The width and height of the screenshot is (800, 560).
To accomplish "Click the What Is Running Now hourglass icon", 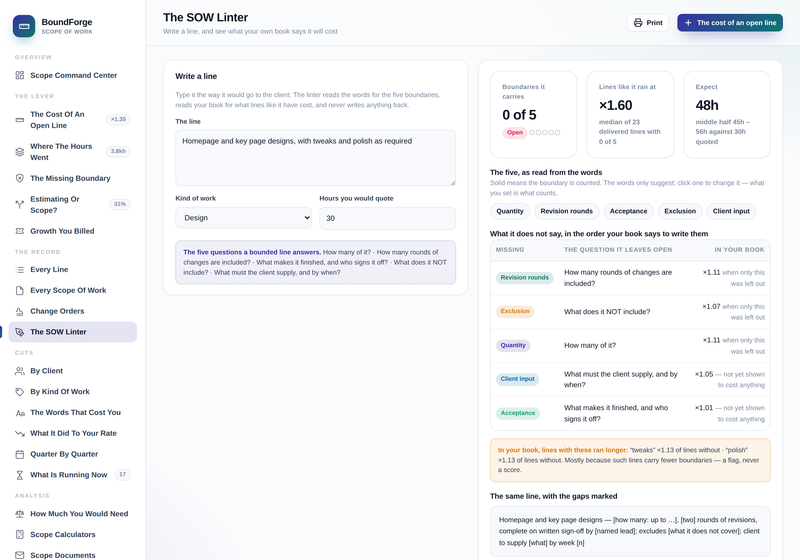I will [x=19, y=475].
